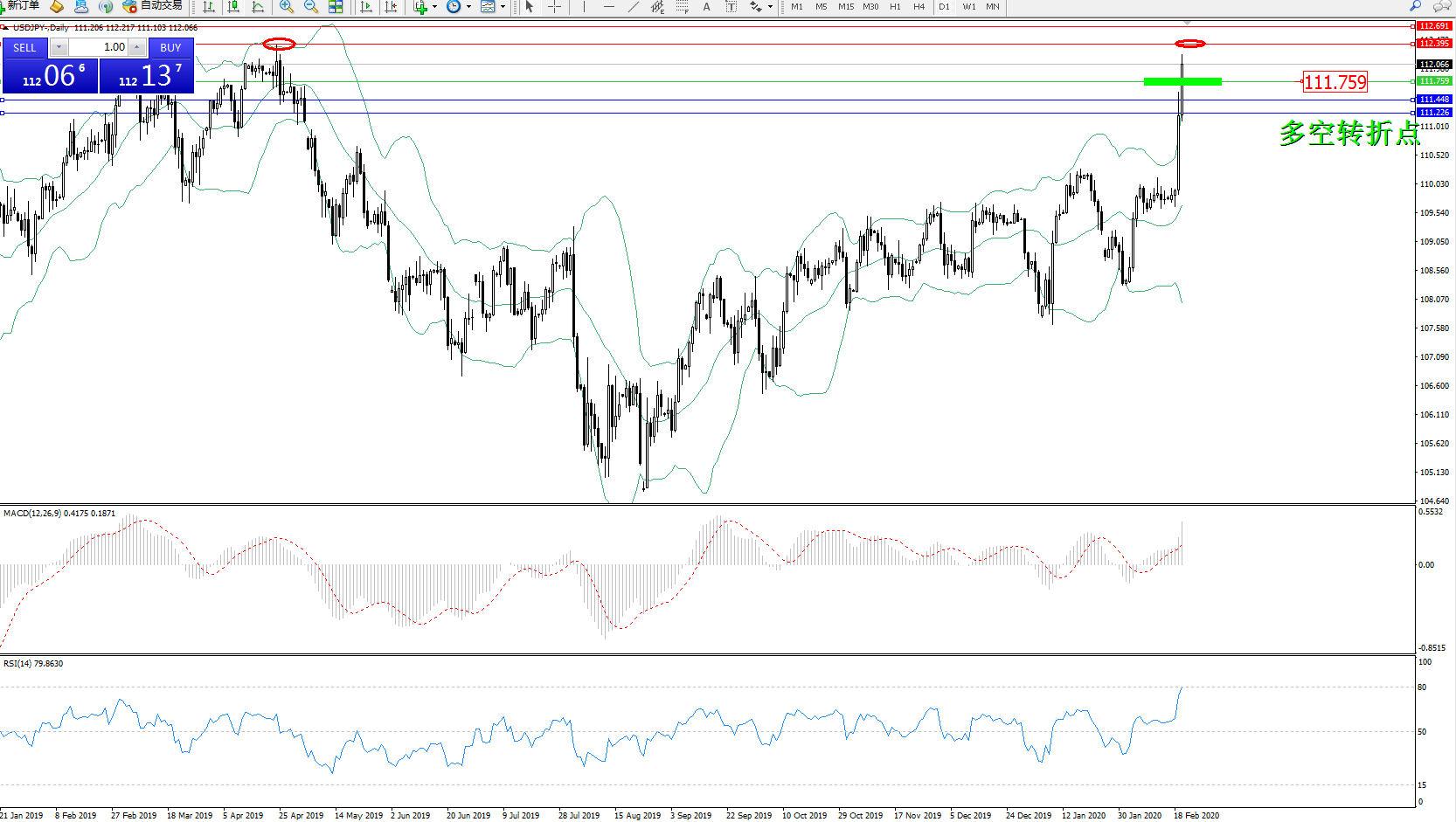
Task: Open the search magnifier icon
Action: [x=1416, y=6]
